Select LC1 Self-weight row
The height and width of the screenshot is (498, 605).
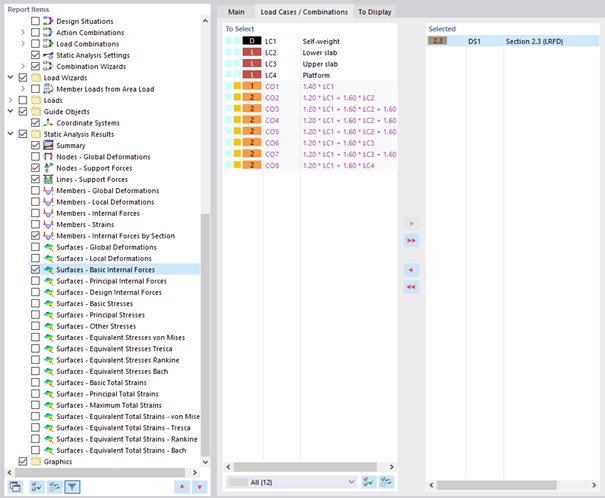click(310, 41)
